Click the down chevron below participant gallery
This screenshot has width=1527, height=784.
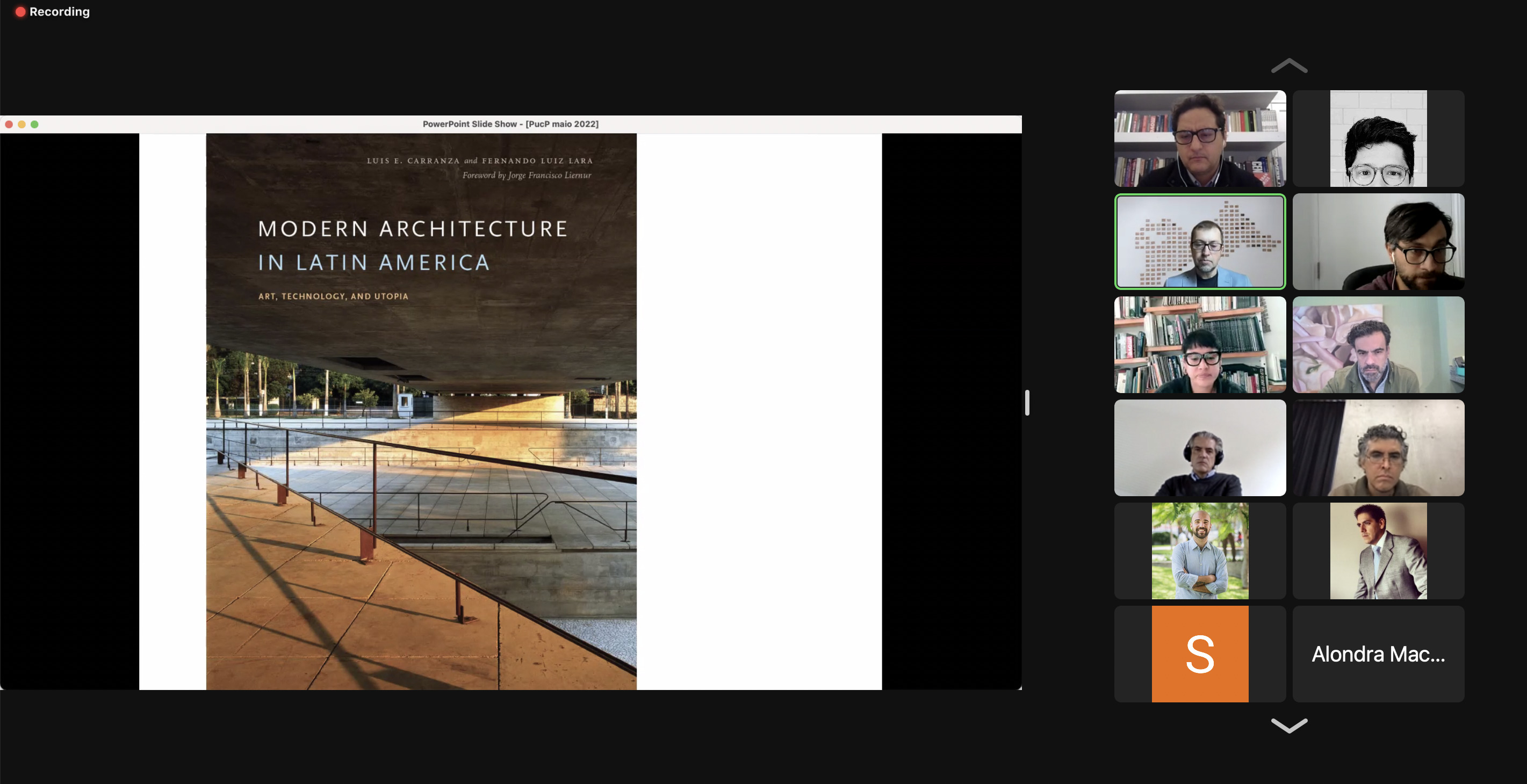[1288, 725]
